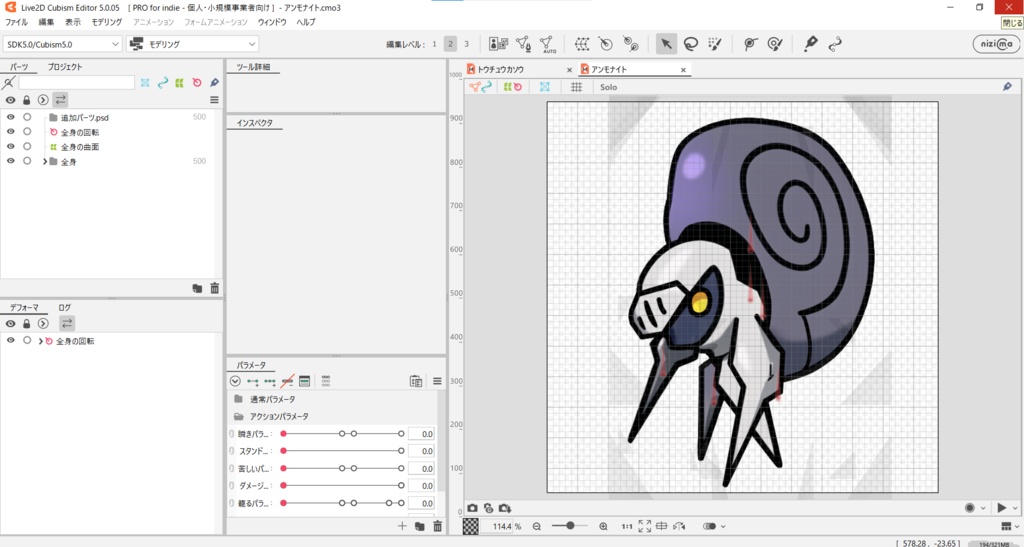Image resolution: width=1024 pixels, height=547 pixels.
Task: Open the ファイル menu
Action: tap(16, 22)
